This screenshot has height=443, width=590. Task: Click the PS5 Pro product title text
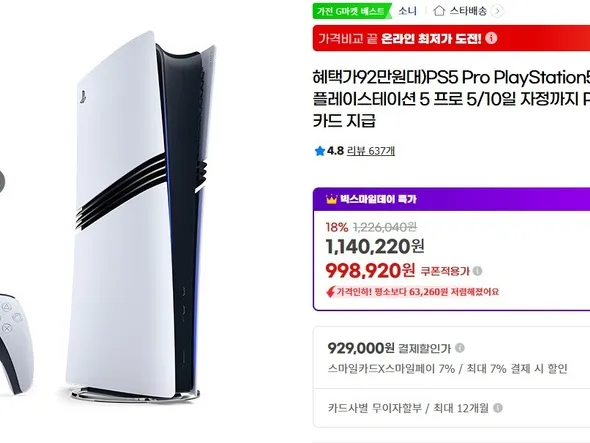pos(451,99)
